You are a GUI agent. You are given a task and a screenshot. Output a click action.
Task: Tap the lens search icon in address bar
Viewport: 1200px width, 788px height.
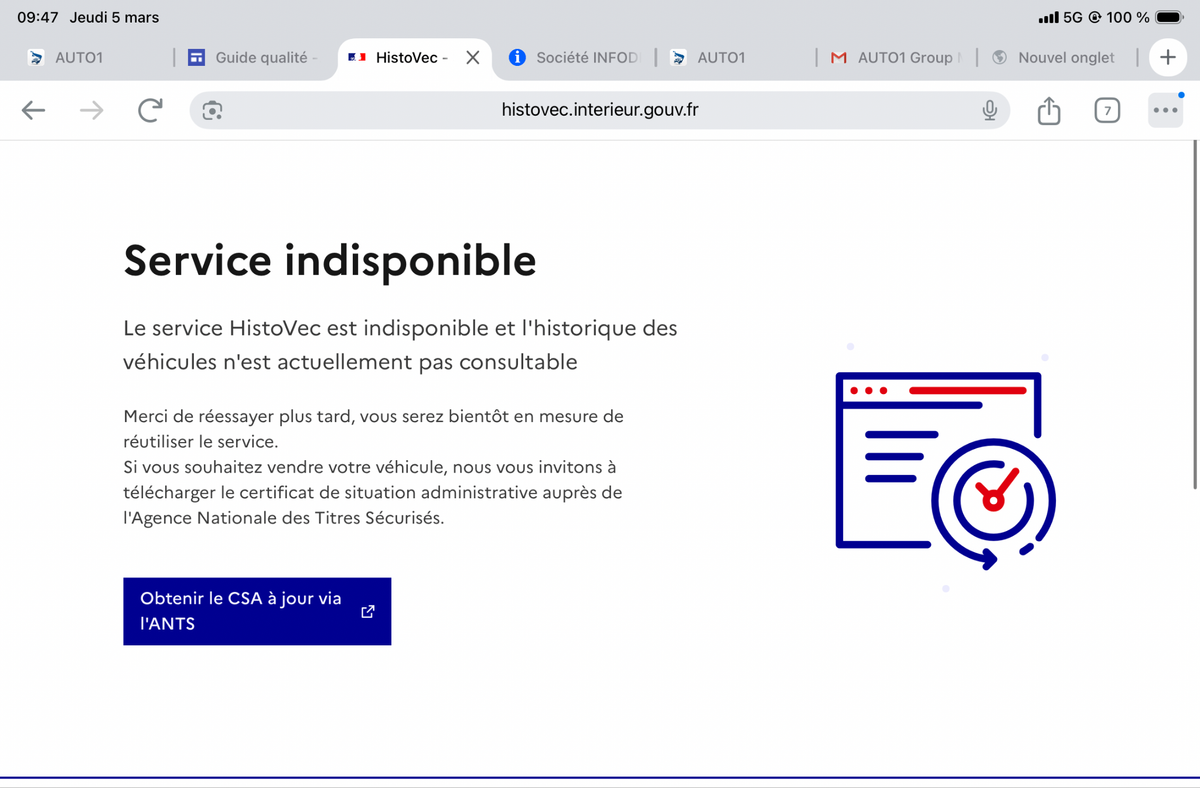pos(212,111)
